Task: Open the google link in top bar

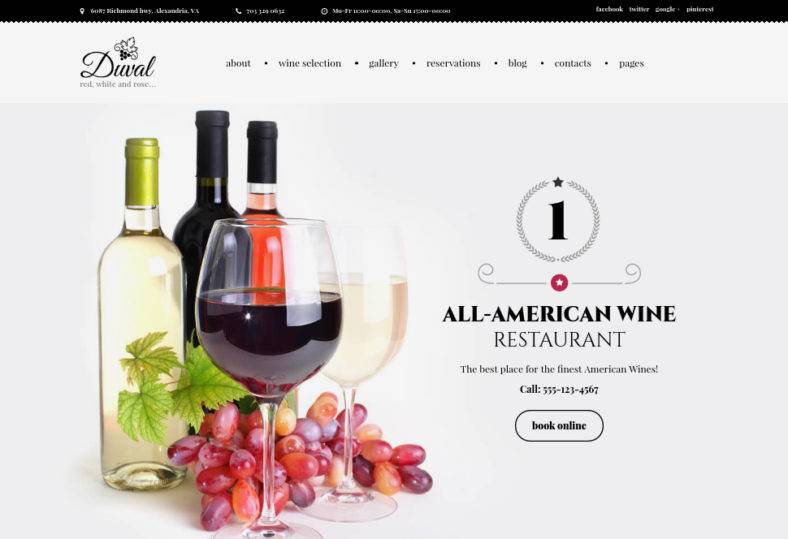Action: [665, 9]
